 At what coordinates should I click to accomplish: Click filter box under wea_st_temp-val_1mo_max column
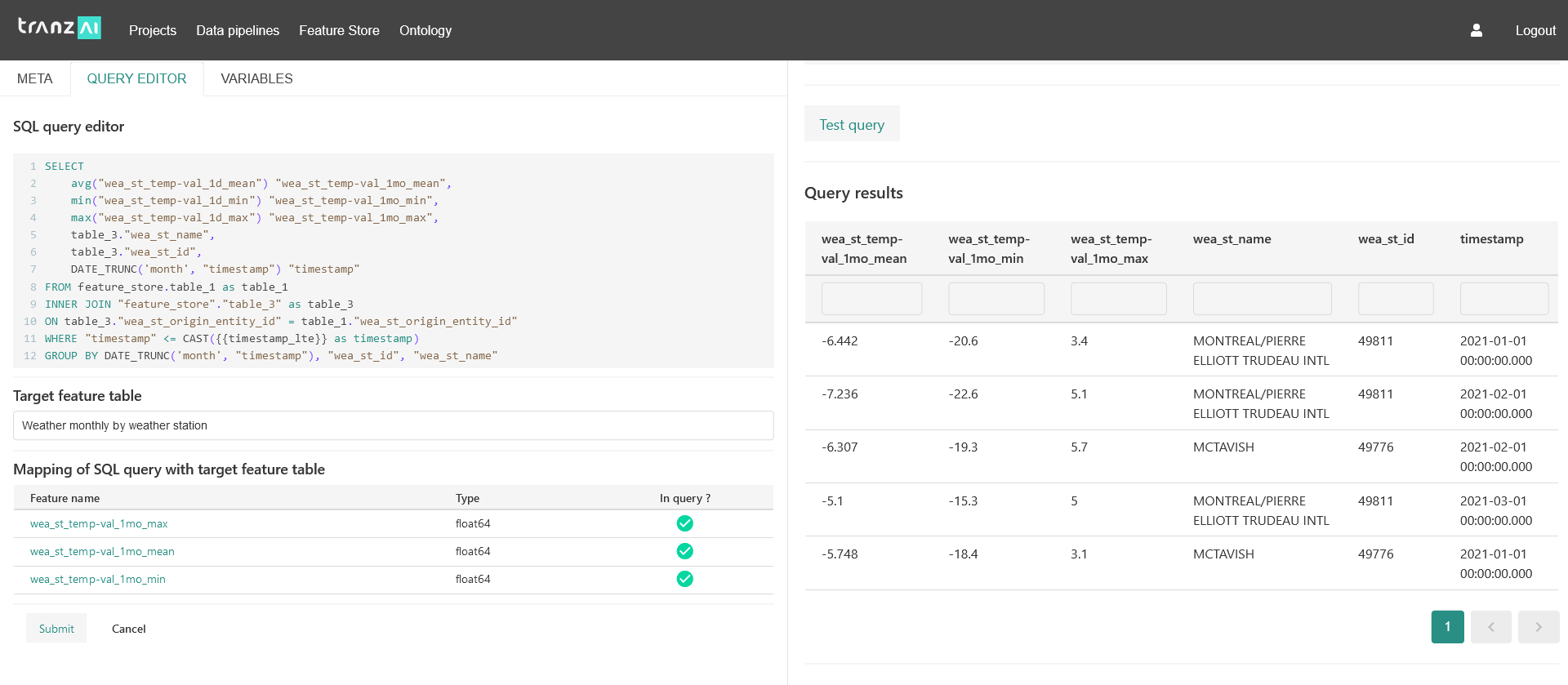tap(1119, 299)
